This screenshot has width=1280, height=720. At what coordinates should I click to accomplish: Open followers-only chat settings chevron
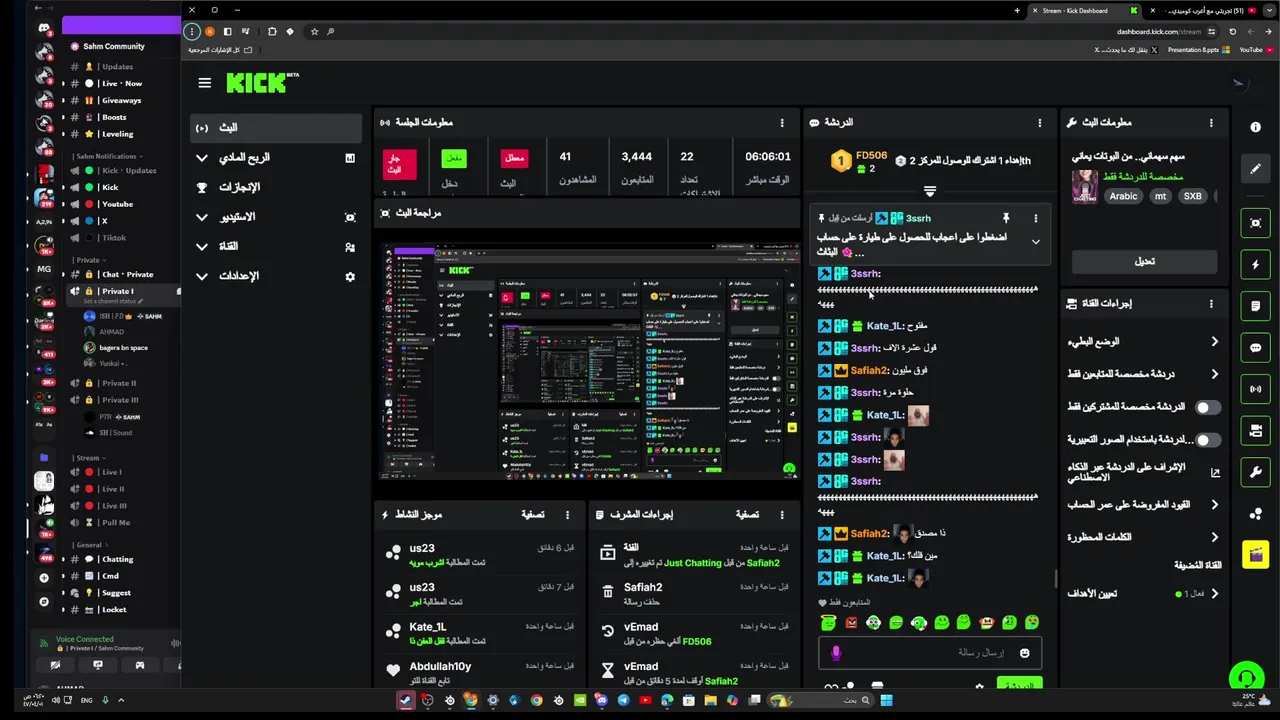click(x=1214, y=374)
